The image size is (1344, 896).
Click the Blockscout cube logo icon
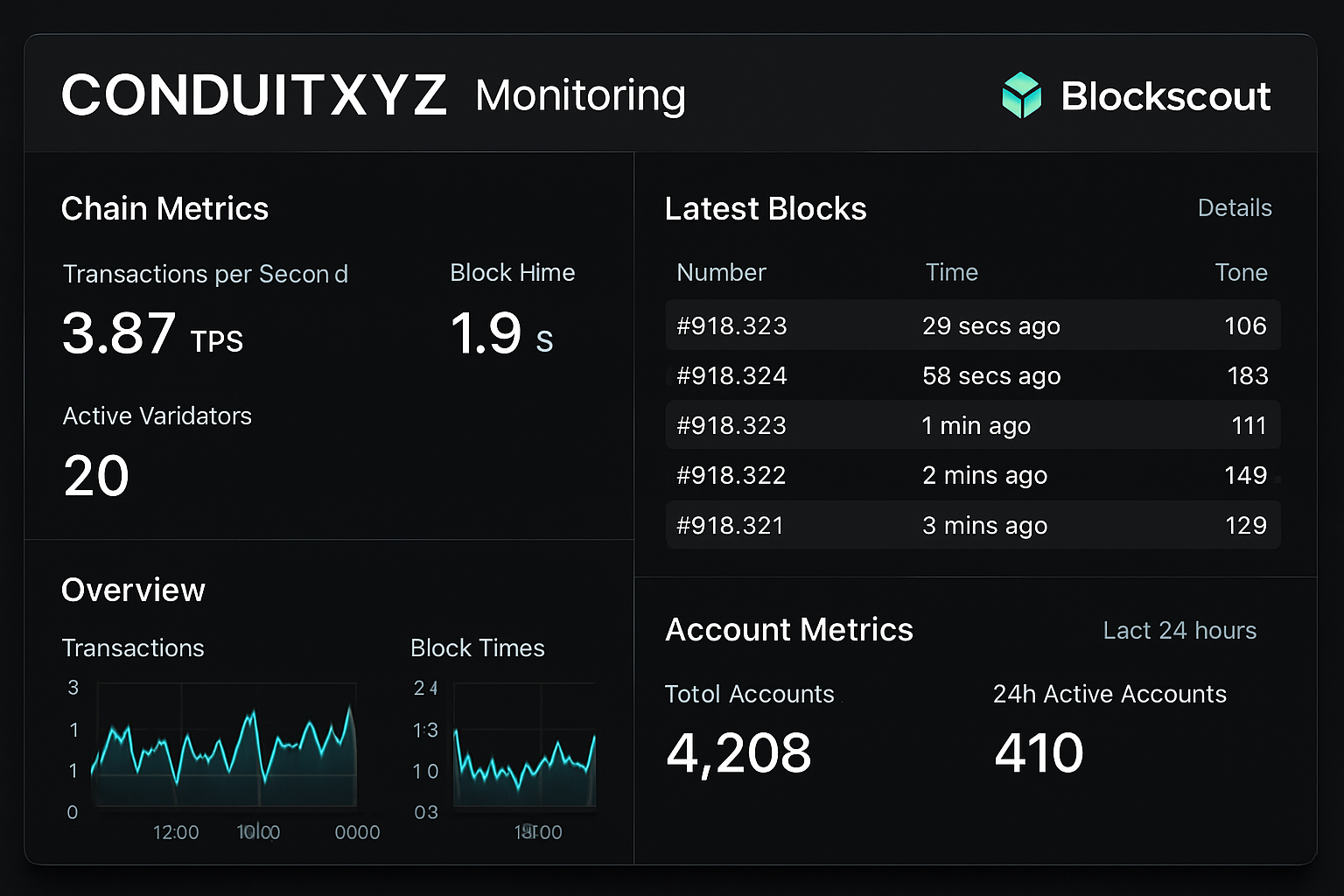click(1020, 95)
